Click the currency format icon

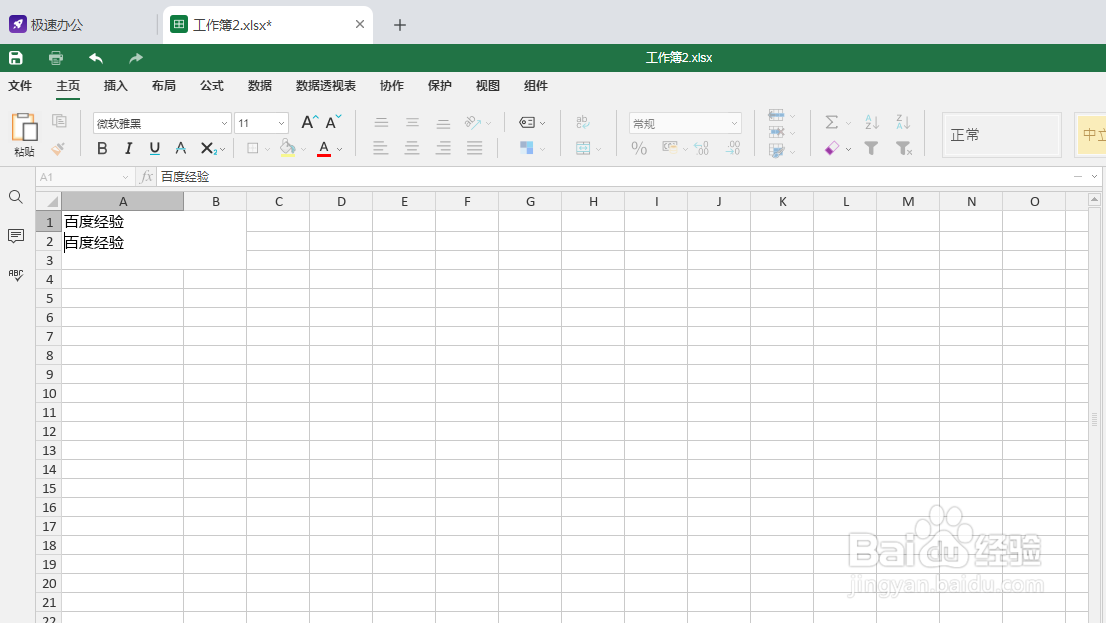click(x=669, y=147)
